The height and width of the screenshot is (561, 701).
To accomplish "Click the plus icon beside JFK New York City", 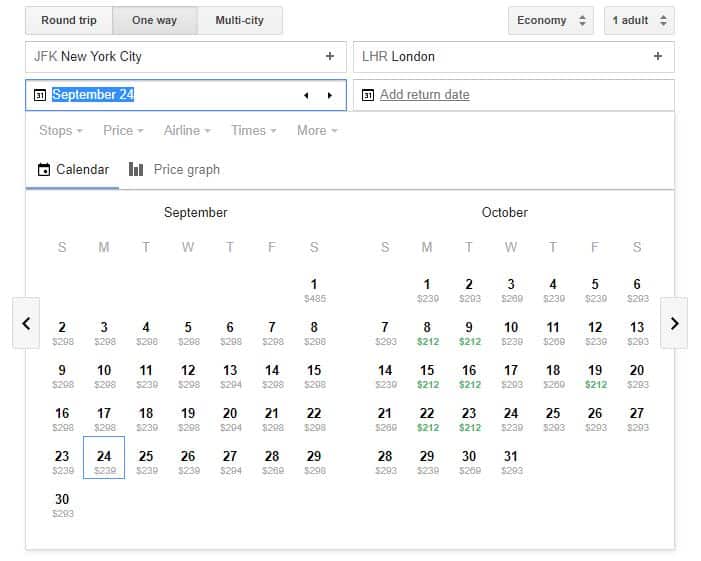I will click(x=329, y=56).
